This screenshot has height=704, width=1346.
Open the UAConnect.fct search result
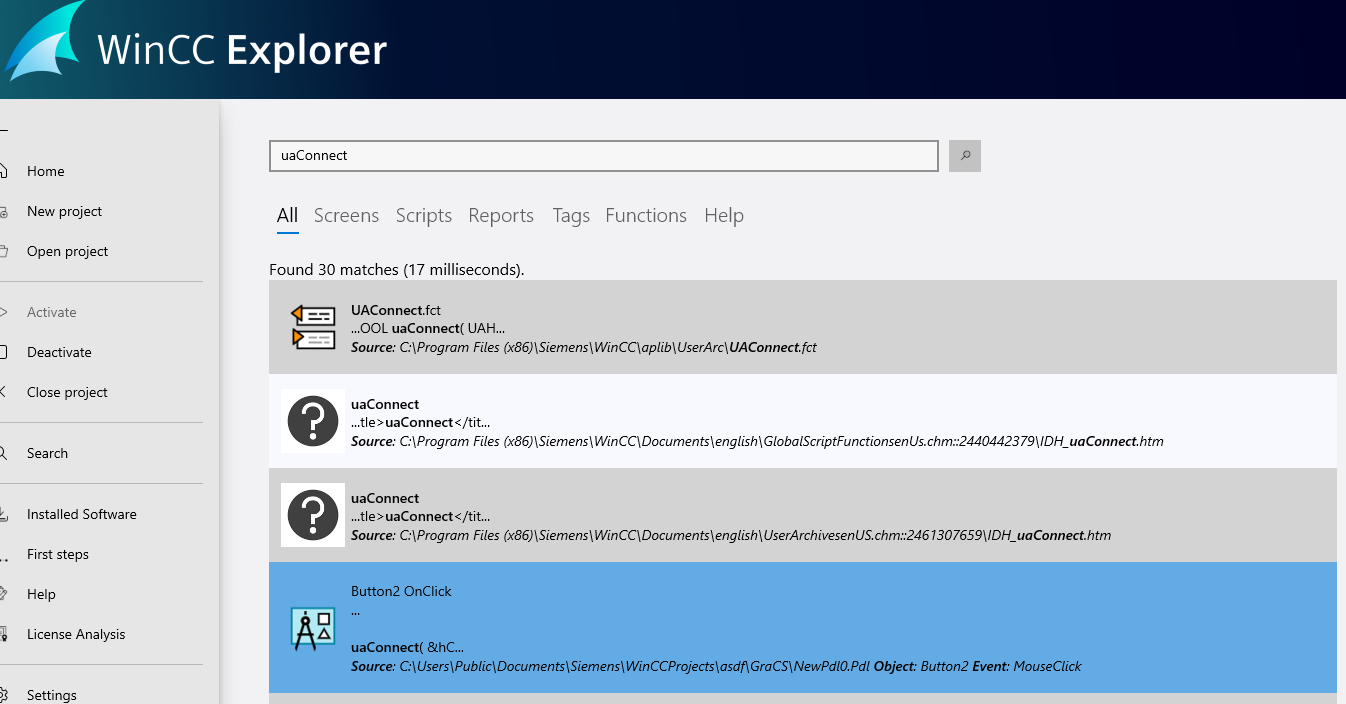click(803, 327)
